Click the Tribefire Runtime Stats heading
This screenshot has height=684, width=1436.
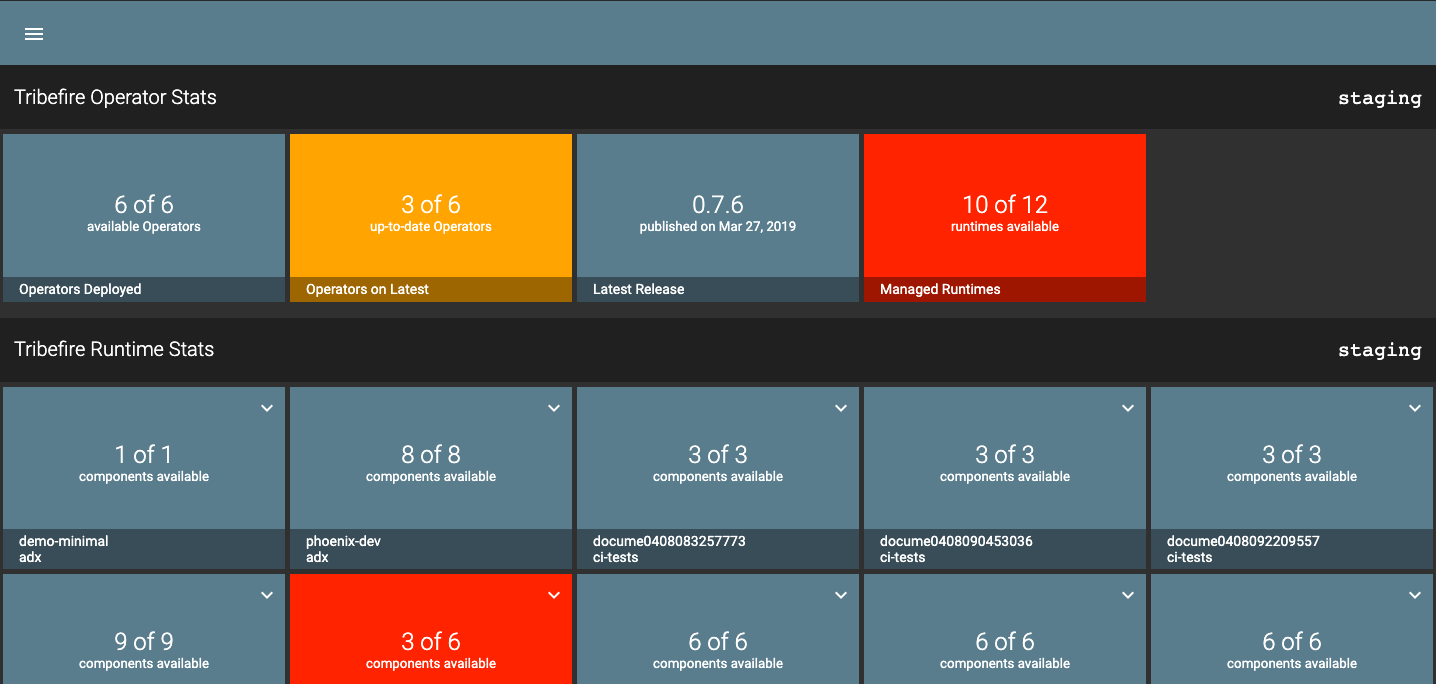pos(114,349)
